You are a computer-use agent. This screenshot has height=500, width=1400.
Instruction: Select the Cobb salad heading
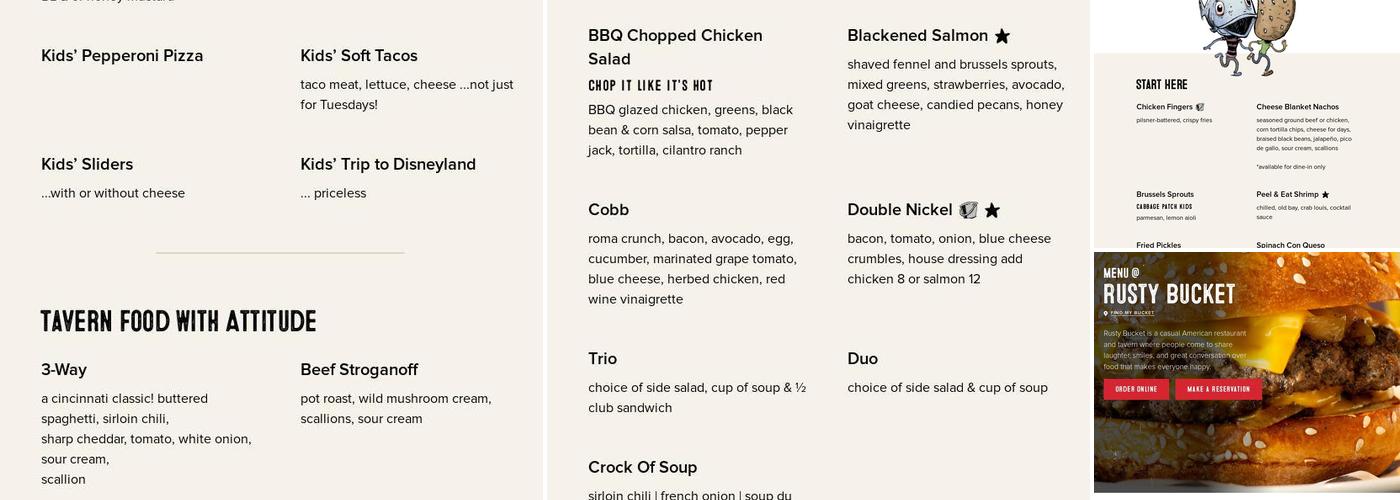tap(608, 210)
